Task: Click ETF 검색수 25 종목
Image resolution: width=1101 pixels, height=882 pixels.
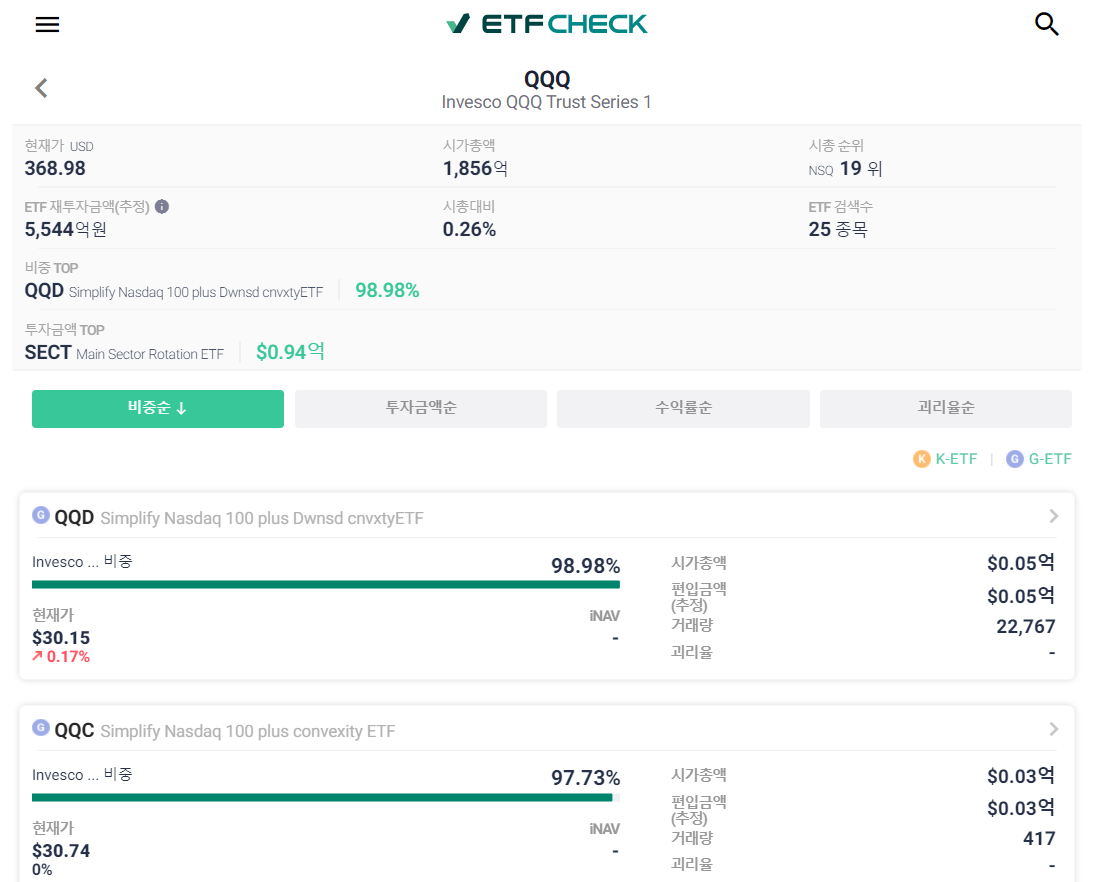Action: [838, 230]
